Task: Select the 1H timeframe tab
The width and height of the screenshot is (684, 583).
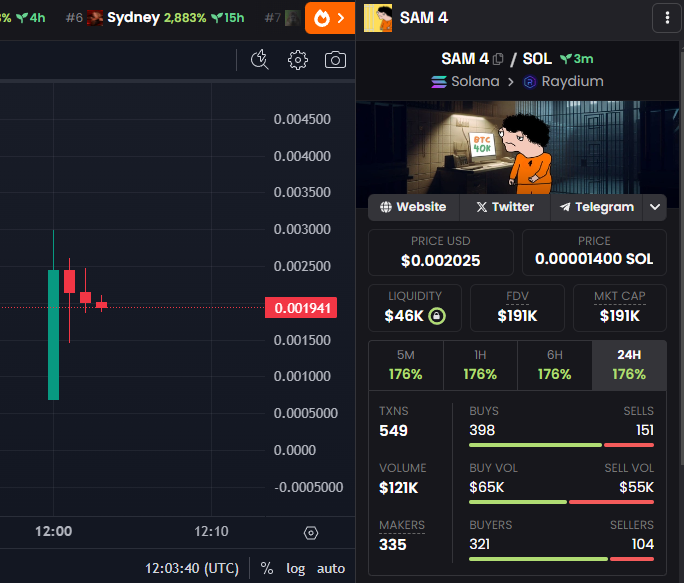Action: click(480, 365)
